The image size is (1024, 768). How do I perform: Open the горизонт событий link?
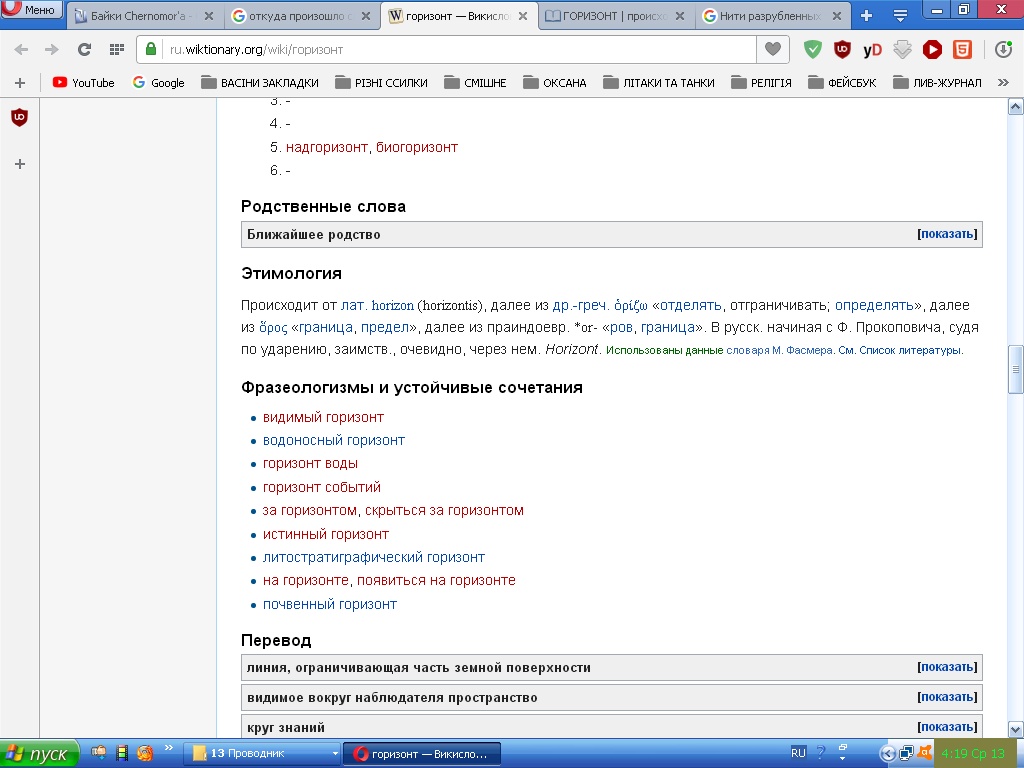point(321,488)
